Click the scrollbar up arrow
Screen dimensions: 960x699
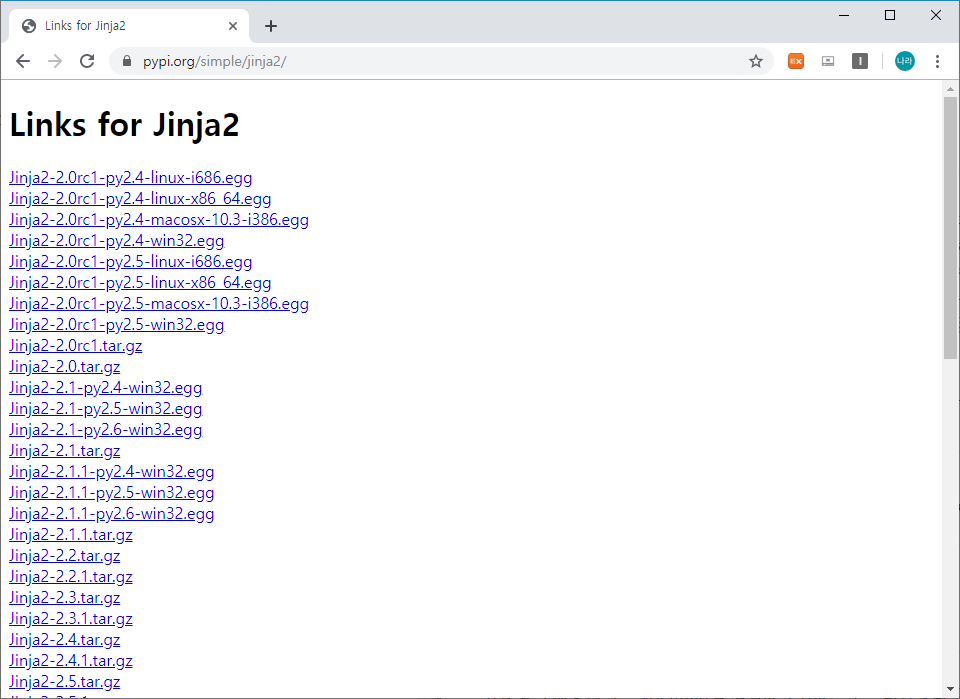(950, 89)
